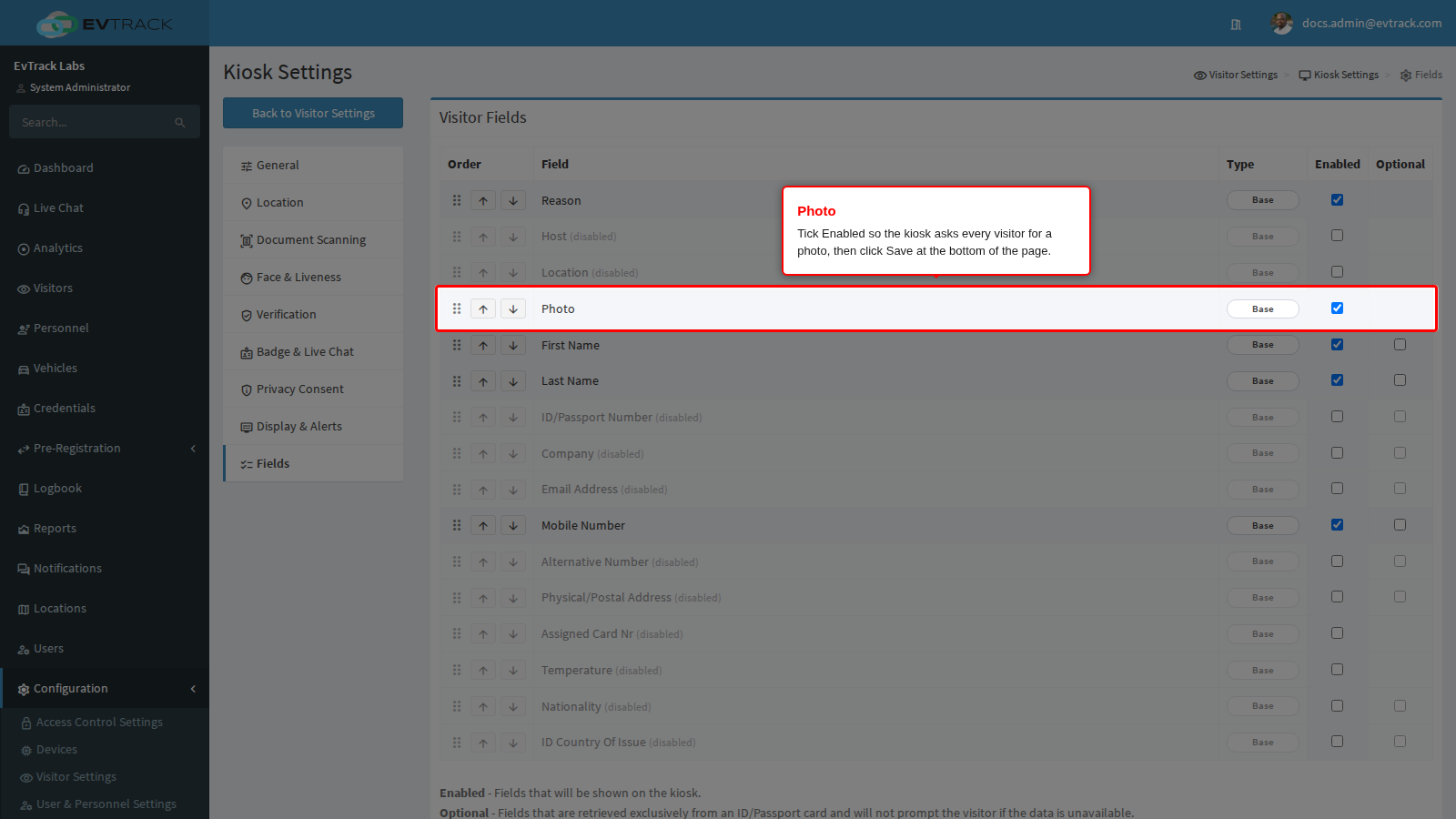Open Visitor Settings breadcrumb link
Image resolution: width=1456 pixels, height=819 pixels.
click(1236, 75)
